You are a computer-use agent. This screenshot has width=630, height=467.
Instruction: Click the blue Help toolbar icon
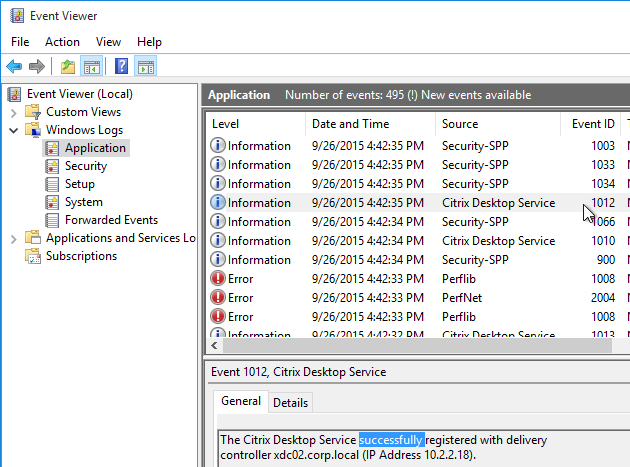pyautogui.click(x=121, y=67)
